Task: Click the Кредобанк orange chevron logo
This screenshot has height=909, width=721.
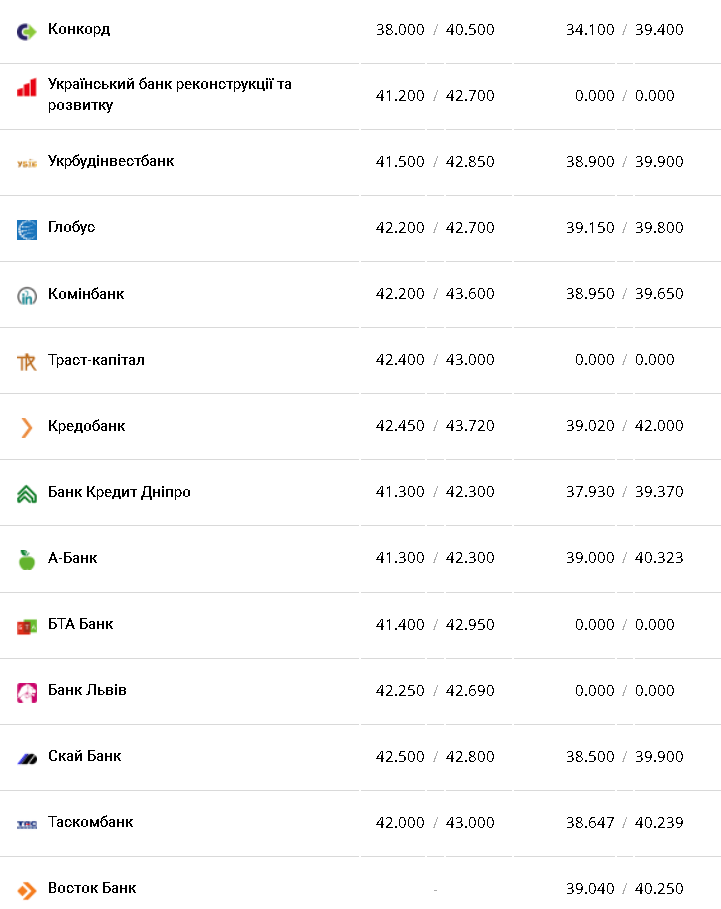Action: [27, 428]
